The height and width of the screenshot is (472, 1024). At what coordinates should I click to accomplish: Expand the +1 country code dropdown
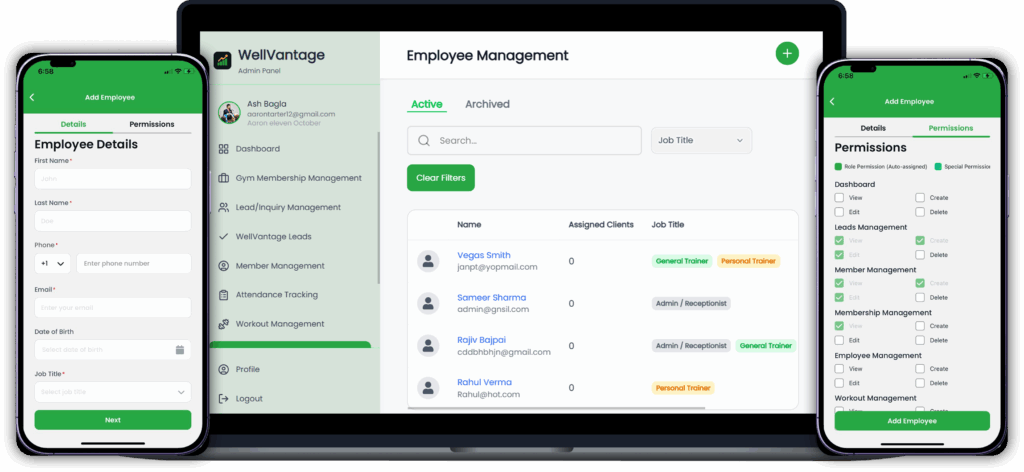(53, 264)
